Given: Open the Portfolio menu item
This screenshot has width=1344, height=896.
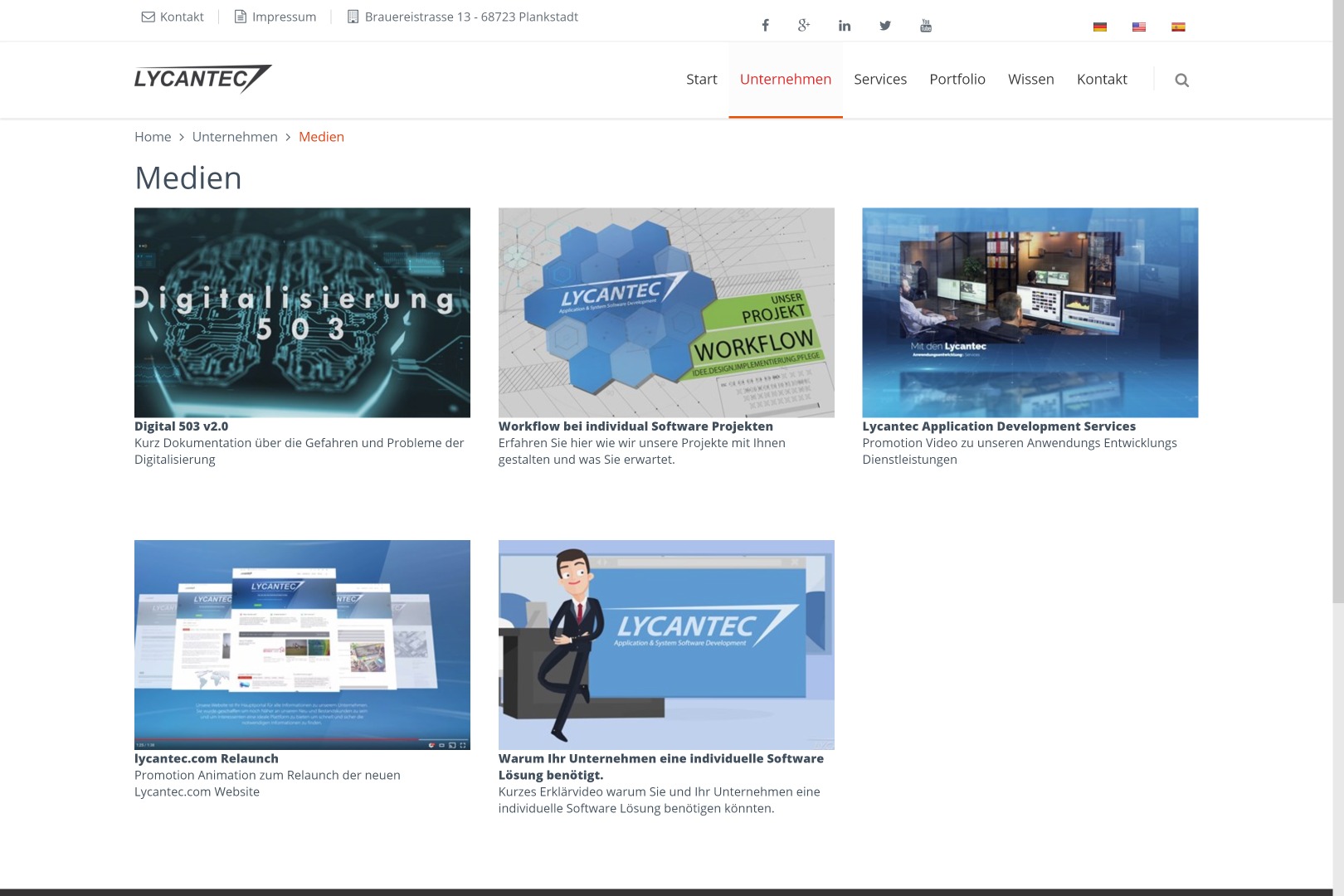Looking at the screenshot, I should (x=957, y=80).
